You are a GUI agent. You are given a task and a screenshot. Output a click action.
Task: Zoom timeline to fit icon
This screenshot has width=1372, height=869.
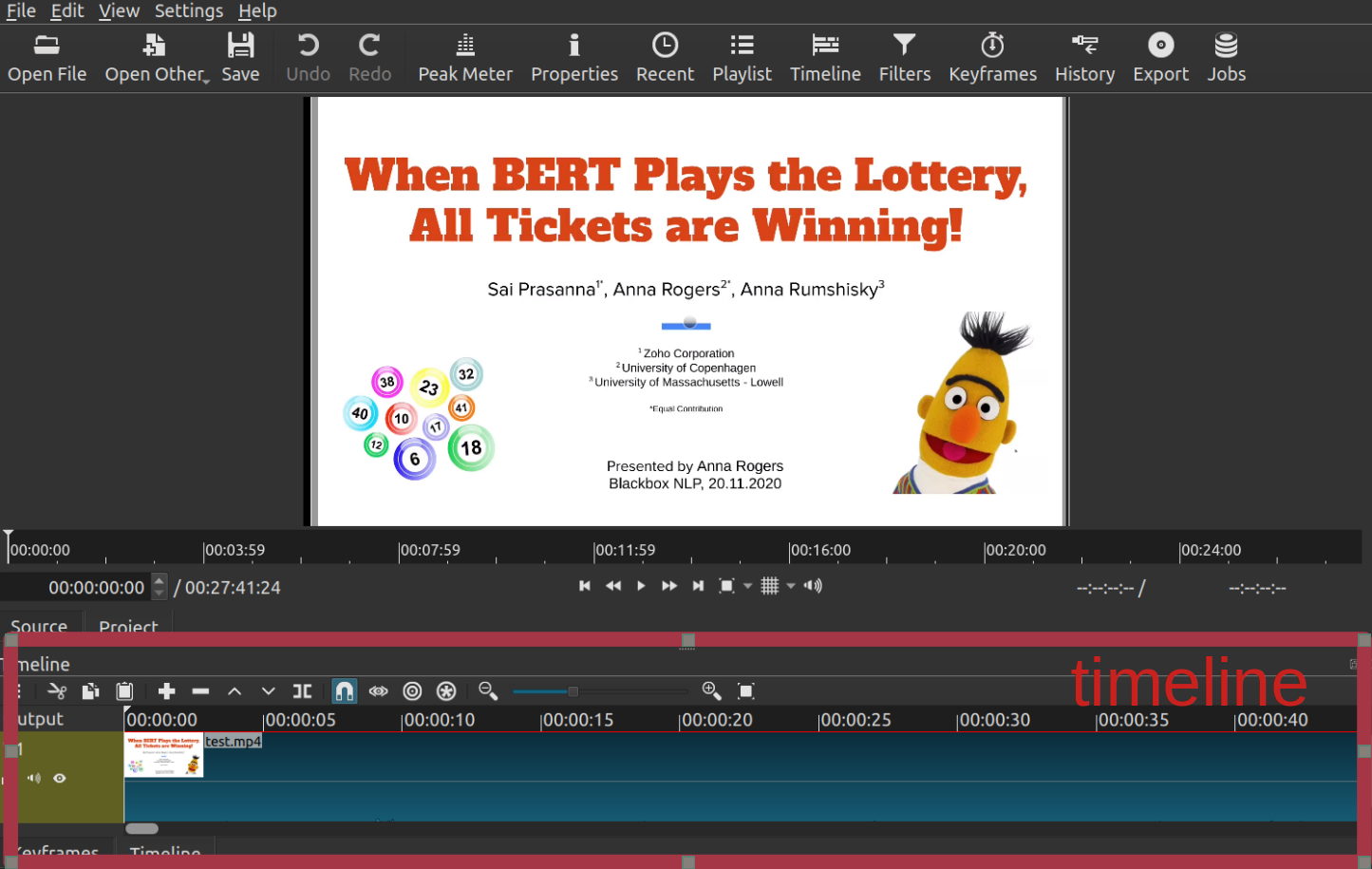pyautogui.click(x=746, y=691)
